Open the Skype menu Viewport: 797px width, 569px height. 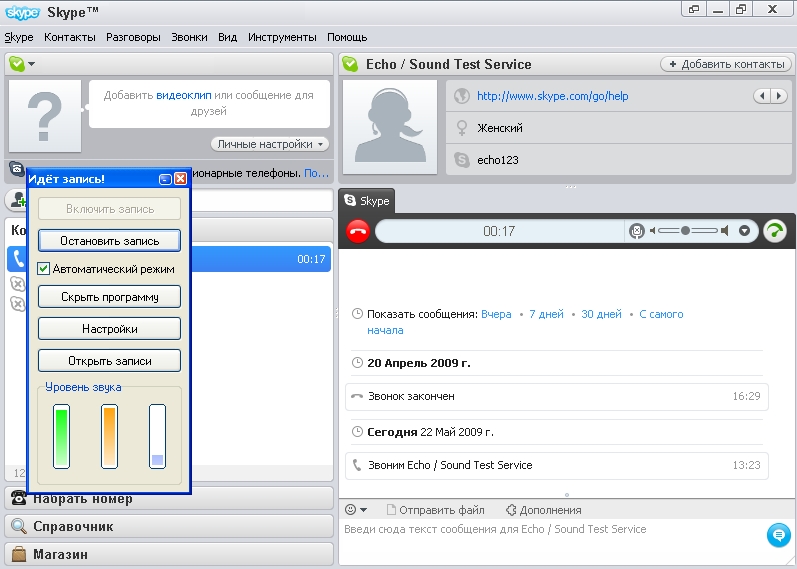19,37
